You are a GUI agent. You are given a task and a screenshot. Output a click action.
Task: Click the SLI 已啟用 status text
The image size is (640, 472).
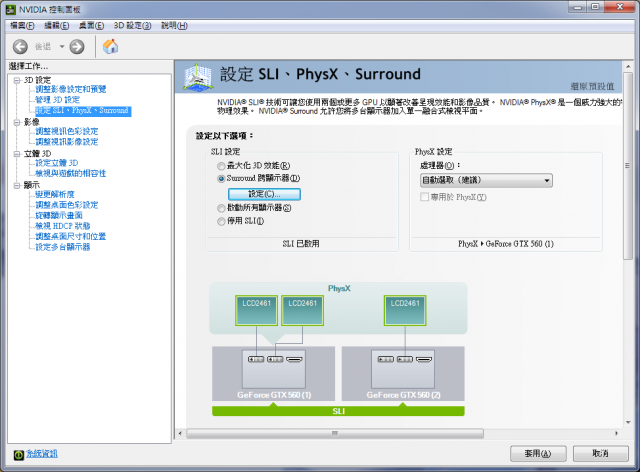tap(301, 244)
